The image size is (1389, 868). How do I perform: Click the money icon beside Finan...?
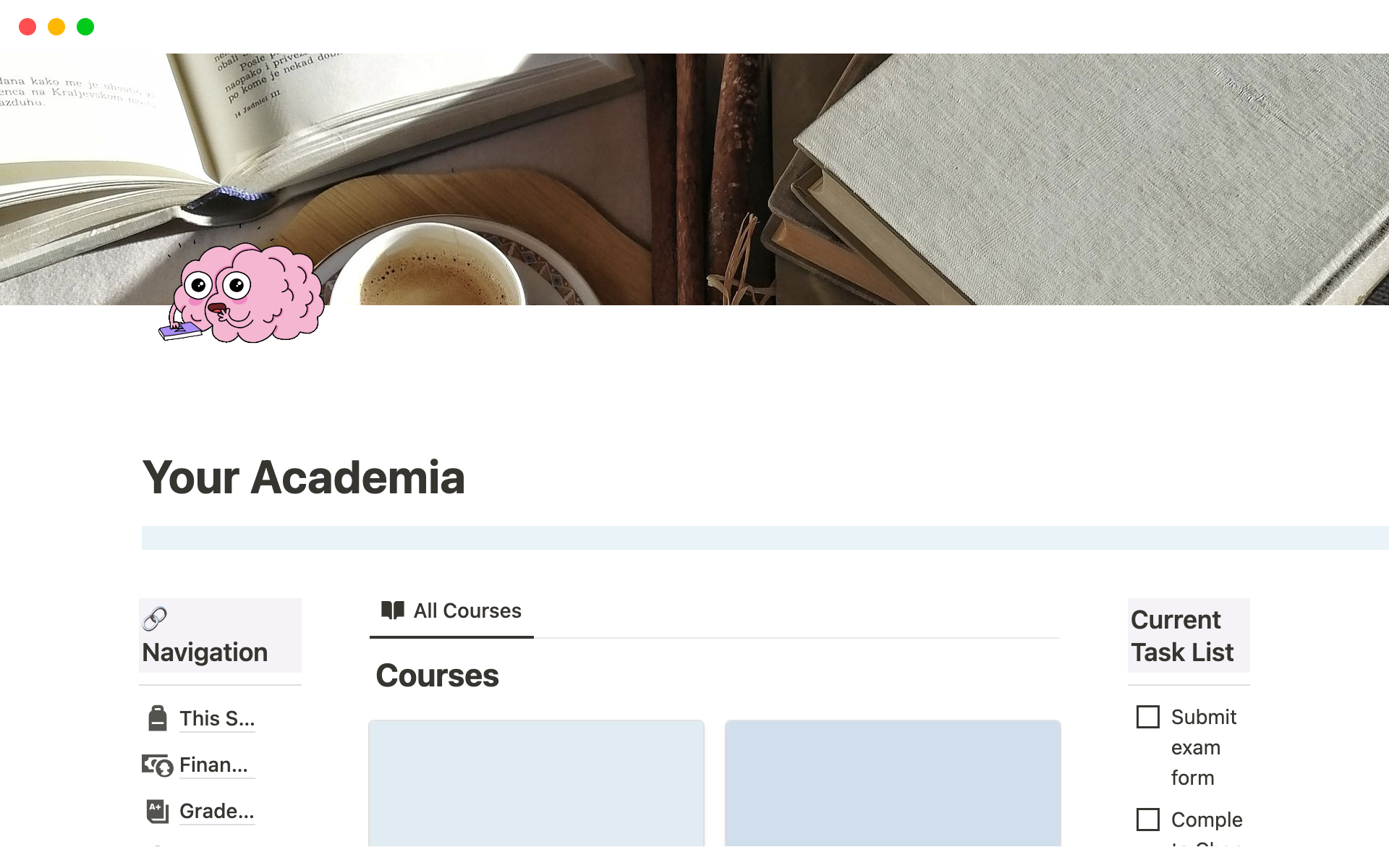[157, 765]
